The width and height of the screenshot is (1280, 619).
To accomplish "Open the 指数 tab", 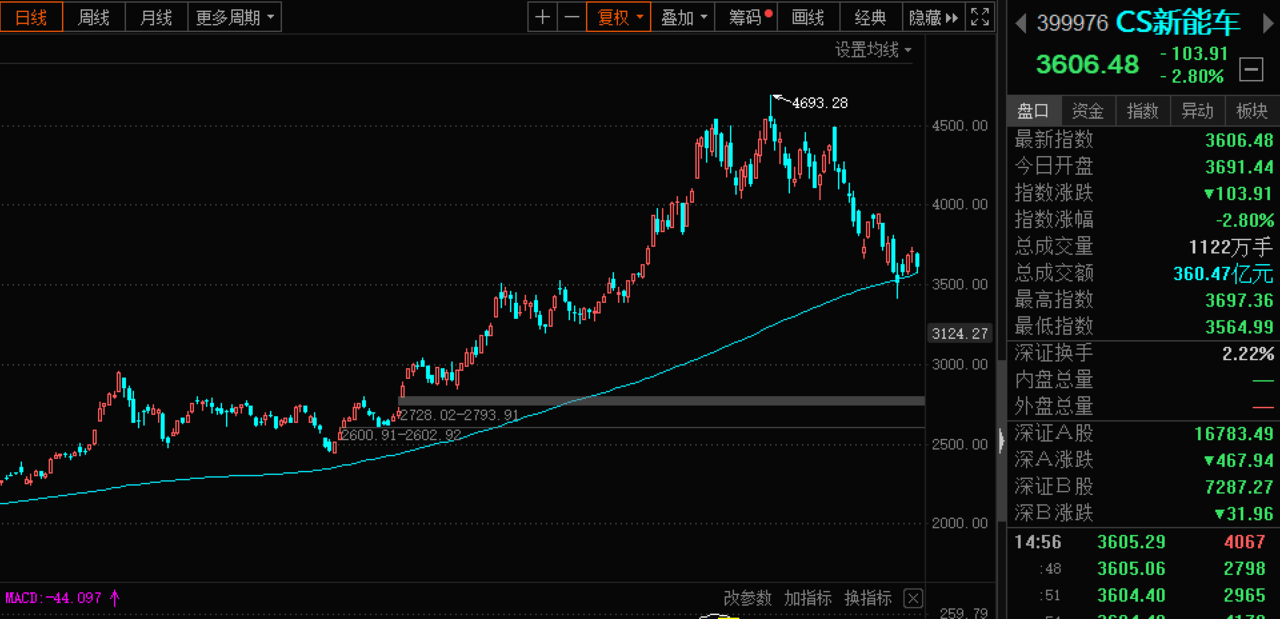I will click(1143, 111).
